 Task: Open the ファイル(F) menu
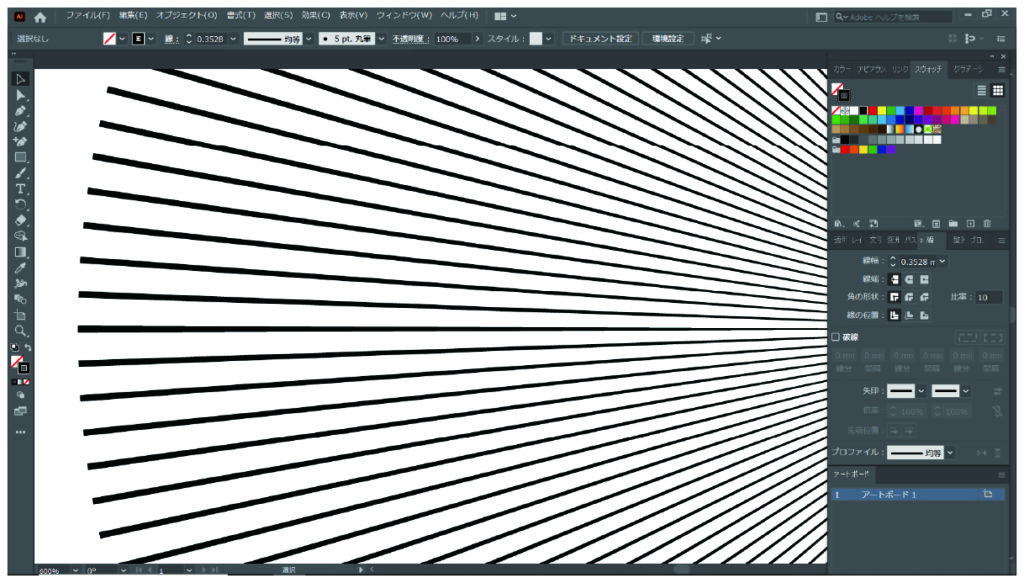point(88,15)
